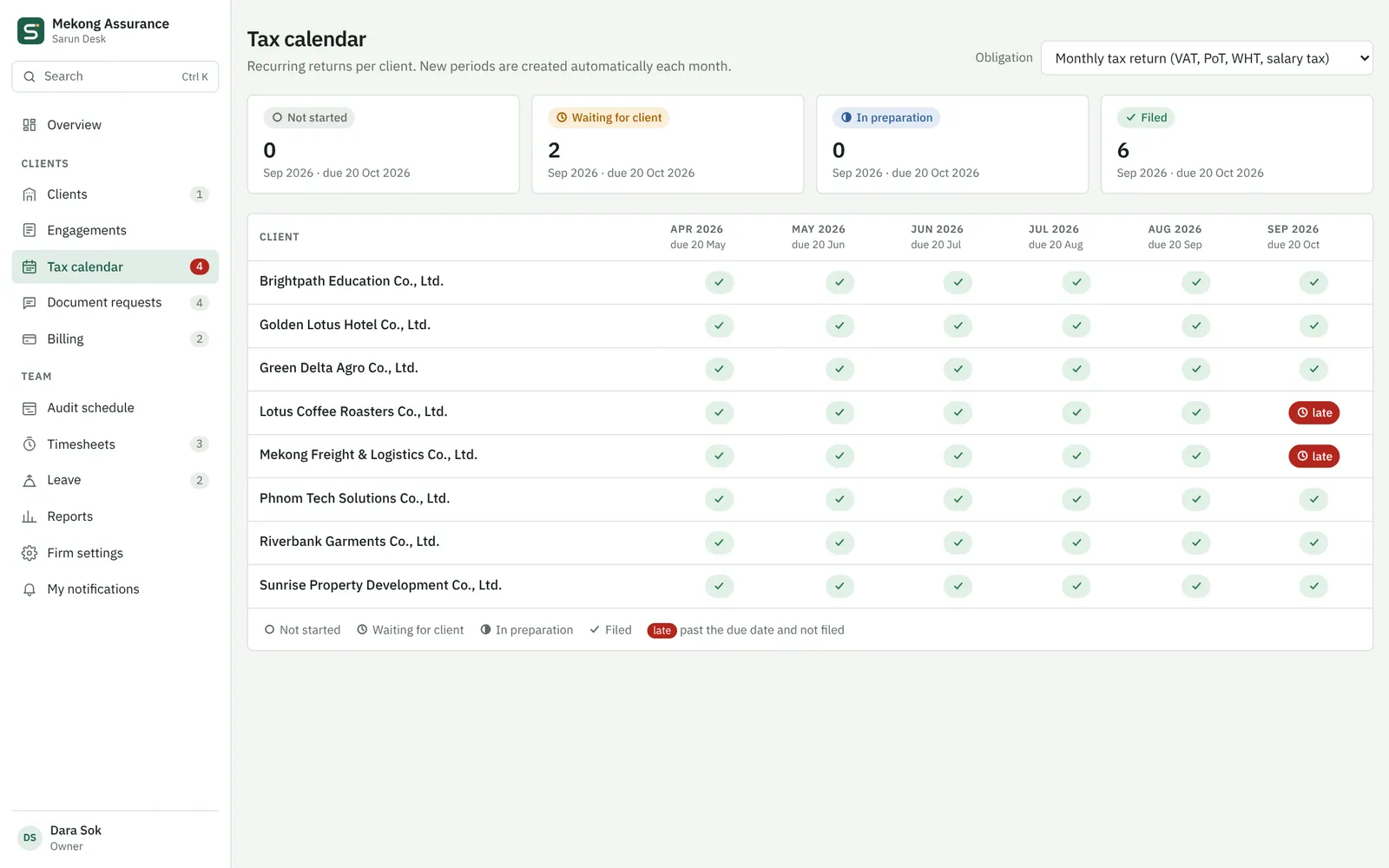
Task: Click the late legend badge below the table
Action: tap(662, 630)
